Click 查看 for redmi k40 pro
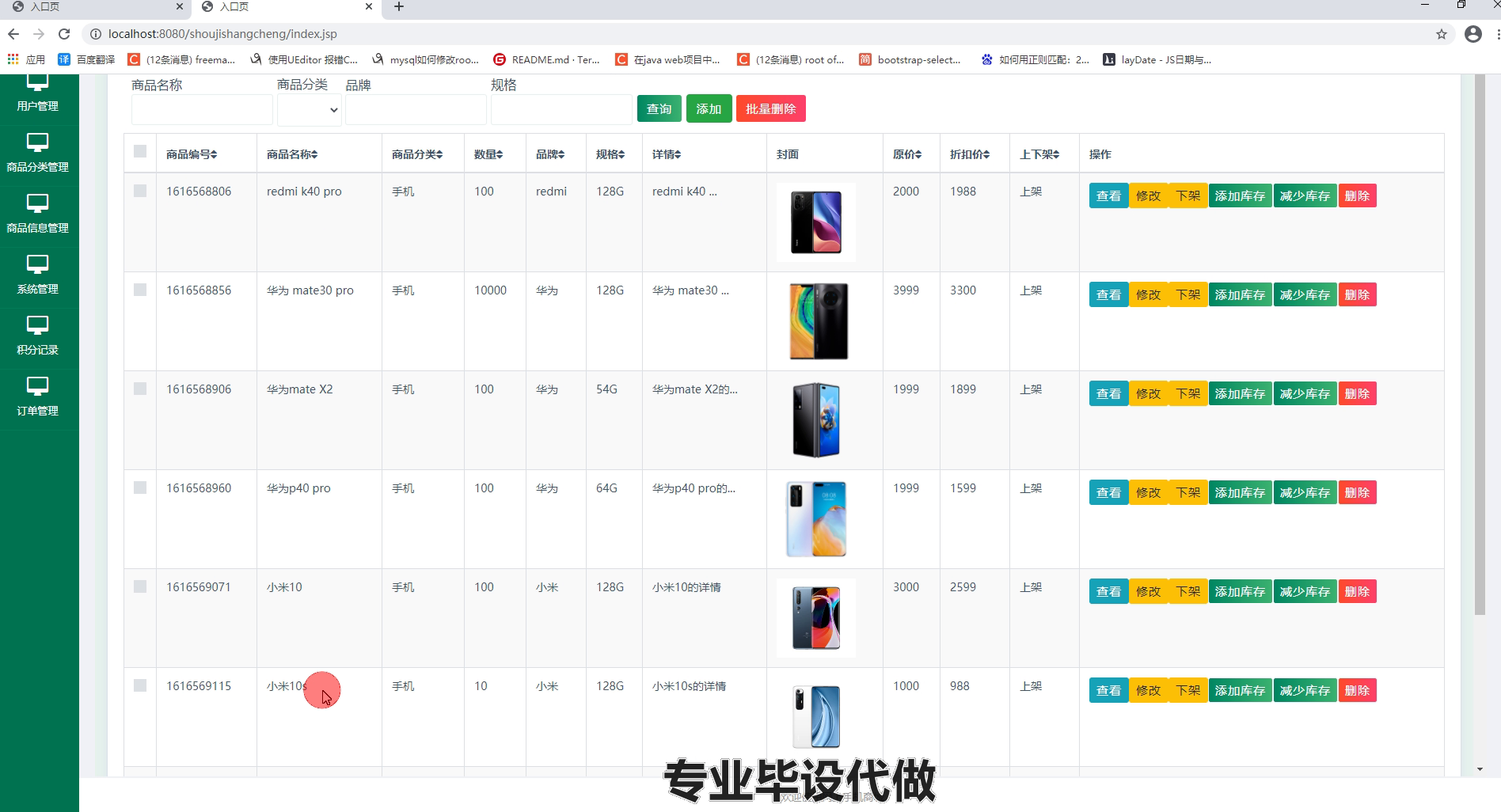 click(1108, 196)
